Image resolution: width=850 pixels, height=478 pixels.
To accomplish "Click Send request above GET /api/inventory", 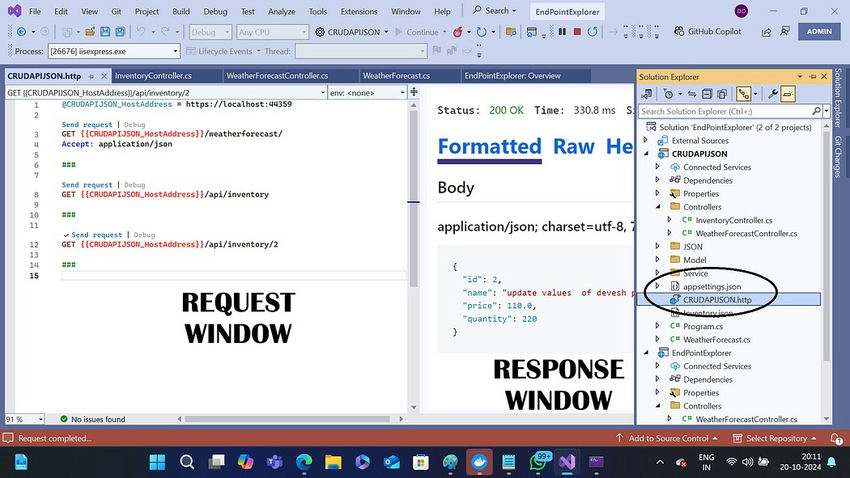I will pos(87,184).
